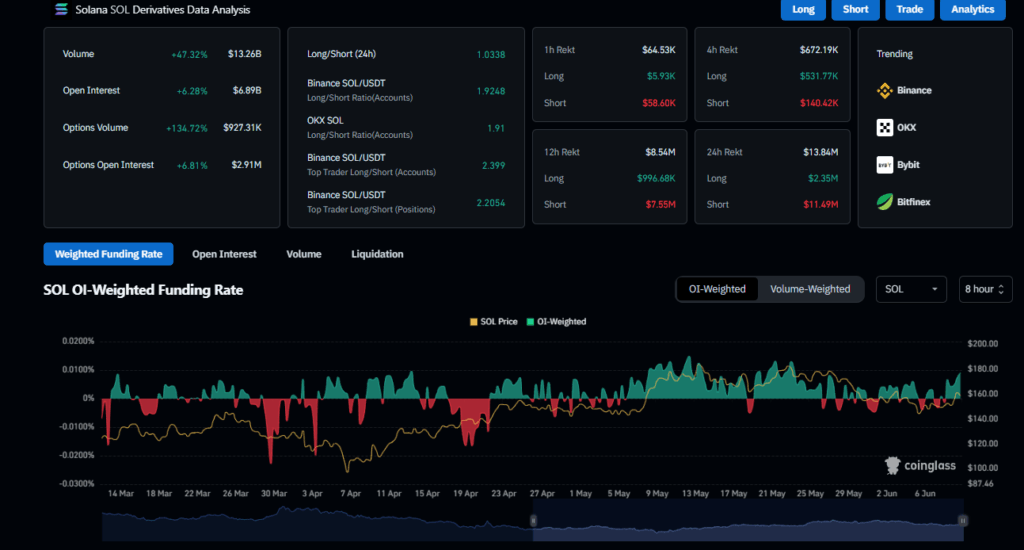Viewport: 1024px width, 550px height.
Task: Click the left handle of chart range slider
Action: [533, 521]
